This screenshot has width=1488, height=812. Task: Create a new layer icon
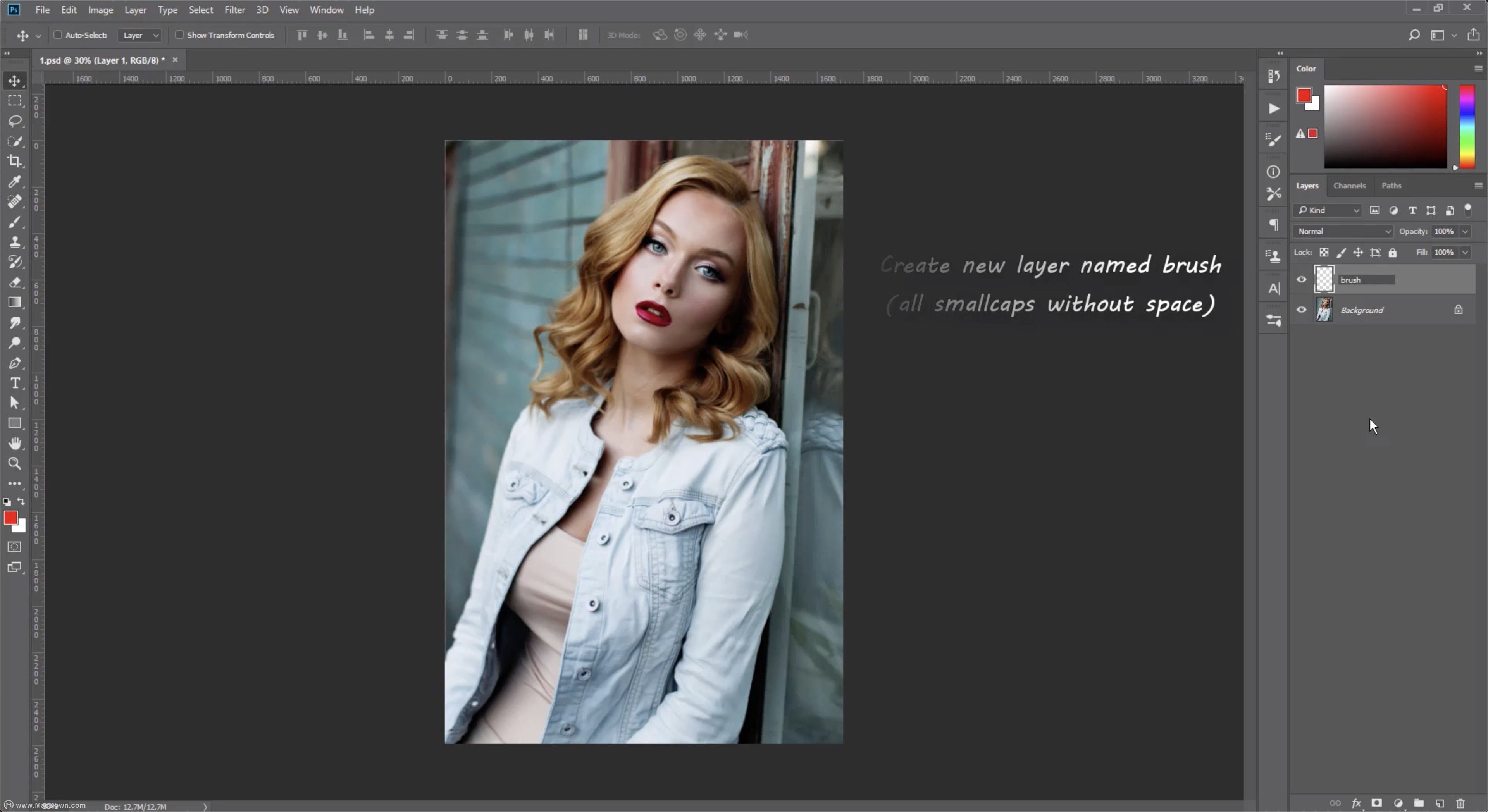click(x=1440, y=803)
